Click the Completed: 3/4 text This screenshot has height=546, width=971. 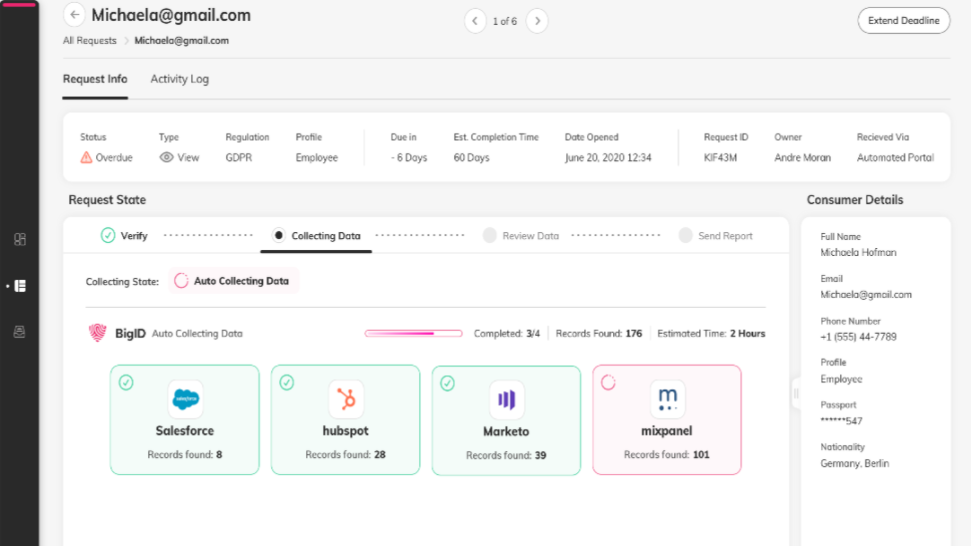pos(507,333)
